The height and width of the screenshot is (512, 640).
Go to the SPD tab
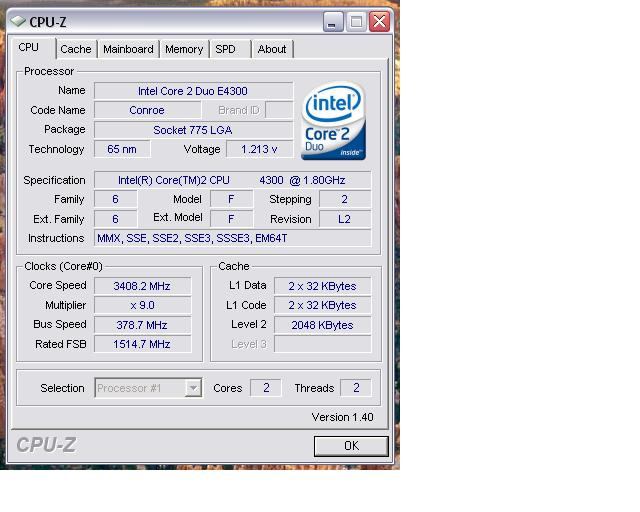tap(229, 49)
